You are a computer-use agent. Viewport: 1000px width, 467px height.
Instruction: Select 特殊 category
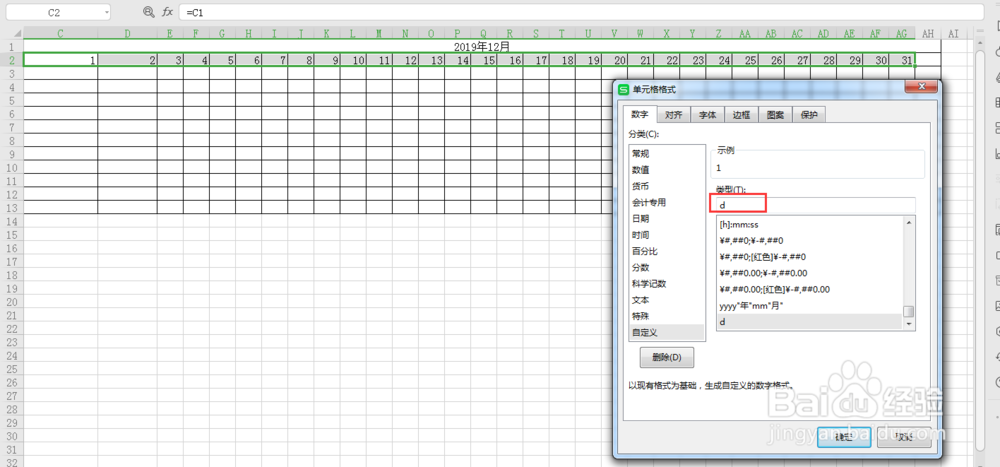(x=666, y=316)
